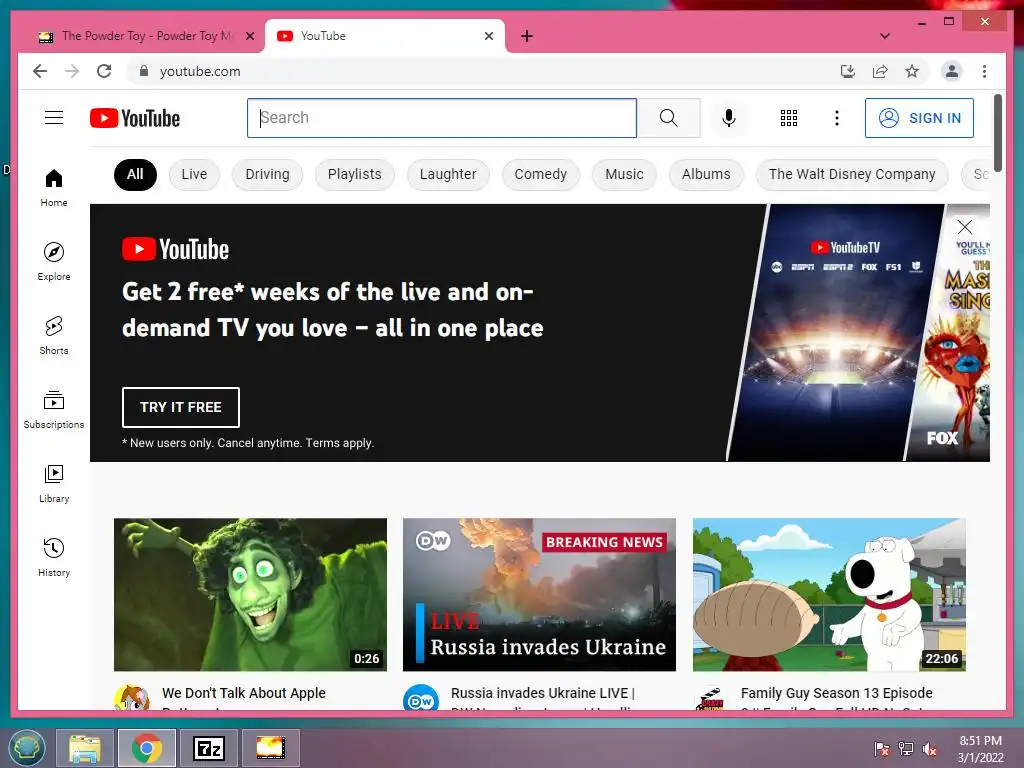Go forward with the browser forward arrow
Image resolution: width=1024 pixels, height=768 pixels.
(72, 71)
